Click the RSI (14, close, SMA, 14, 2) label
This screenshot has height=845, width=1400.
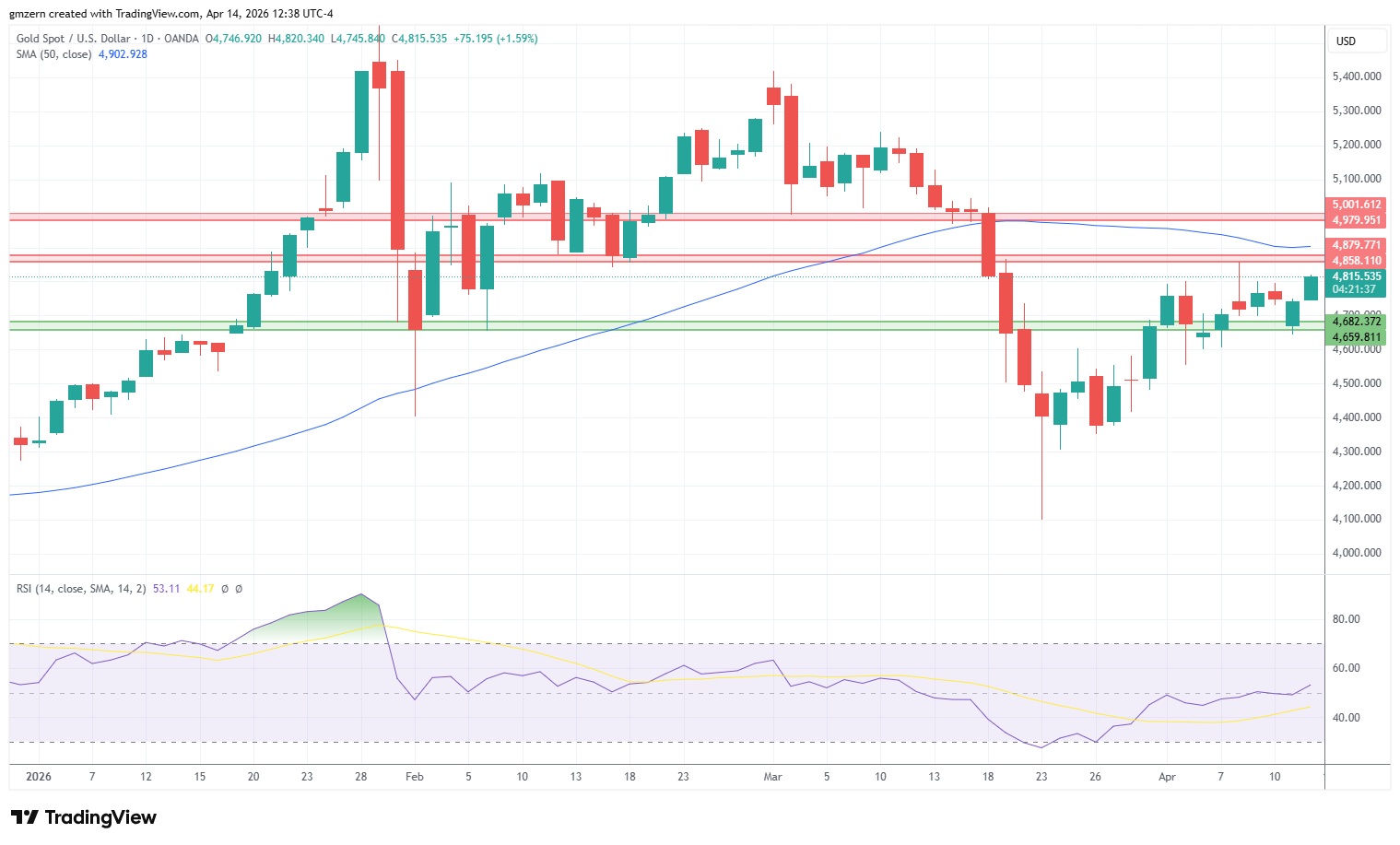point(81,589)
